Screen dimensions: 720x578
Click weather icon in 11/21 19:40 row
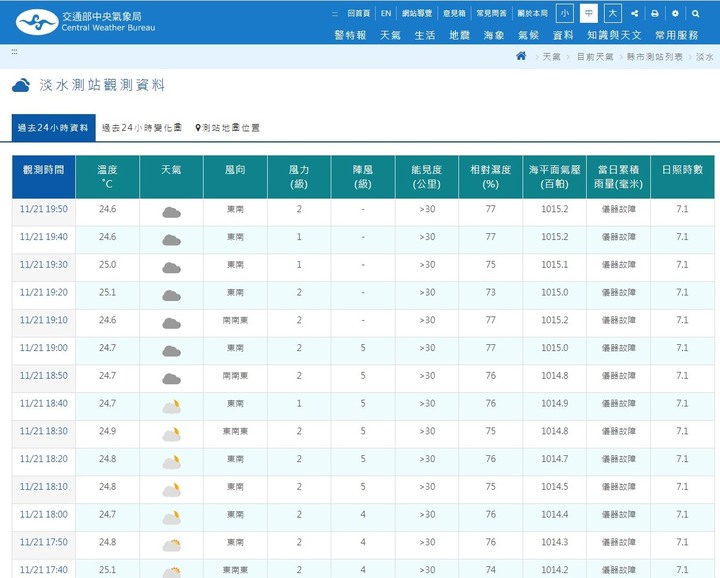click(x=171, y=240)
